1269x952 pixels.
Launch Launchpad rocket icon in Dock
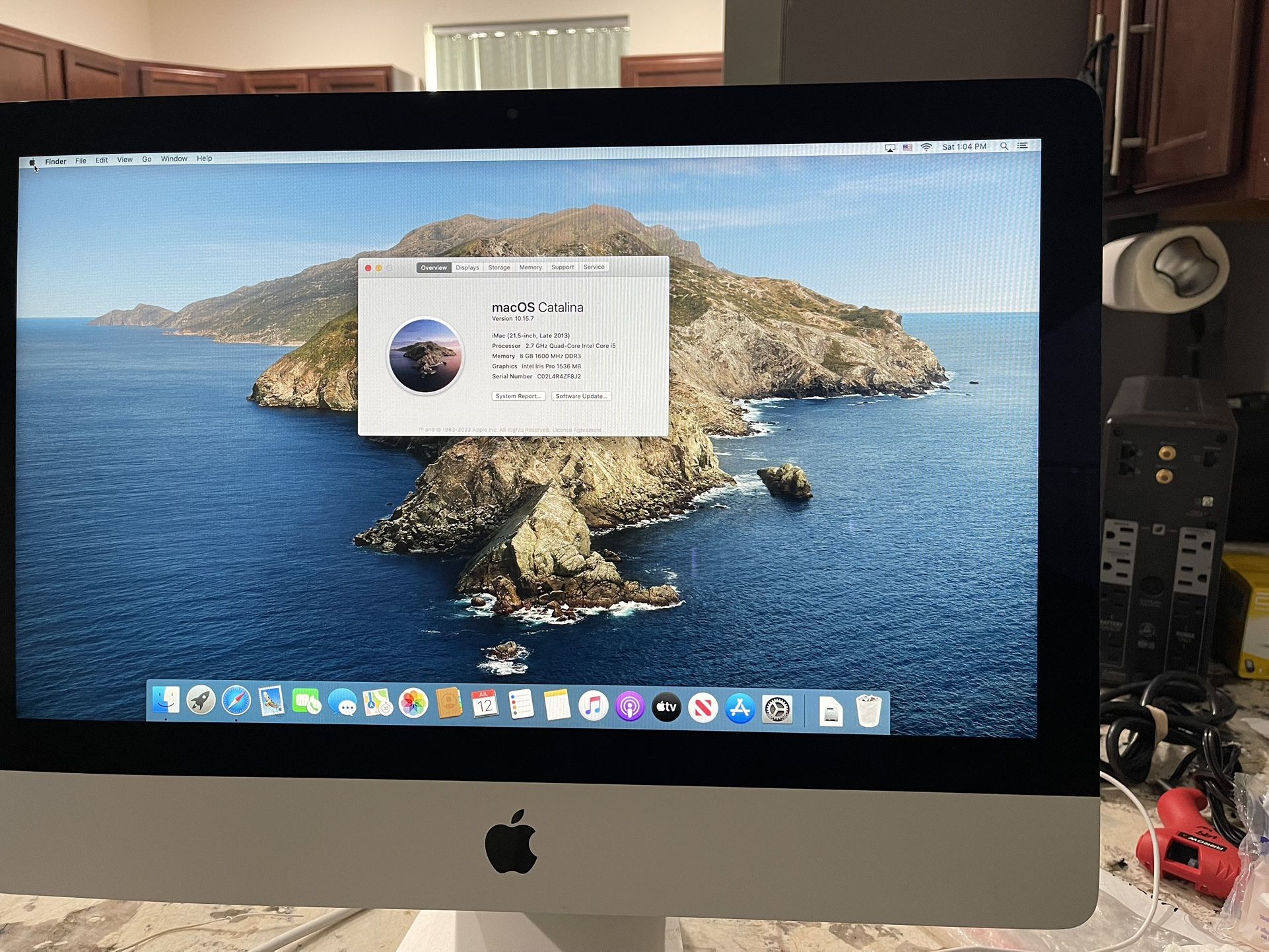pyautogui.click(x=201, y=701)
